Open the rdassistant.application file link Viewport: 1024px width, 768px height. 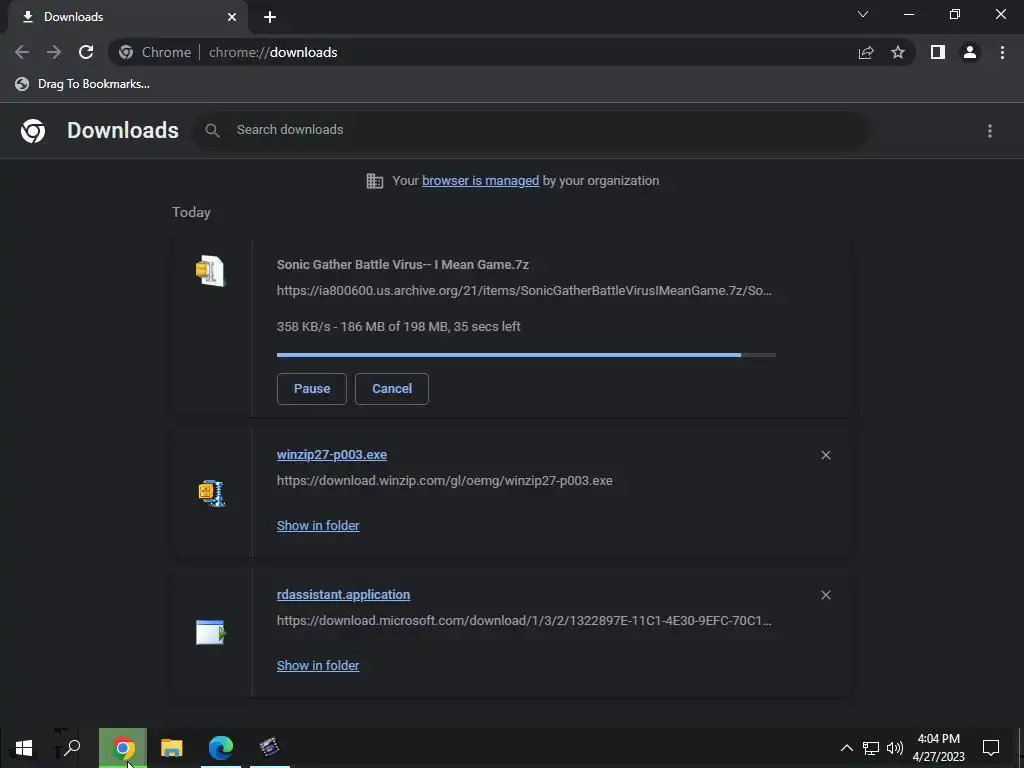(344, 594)
